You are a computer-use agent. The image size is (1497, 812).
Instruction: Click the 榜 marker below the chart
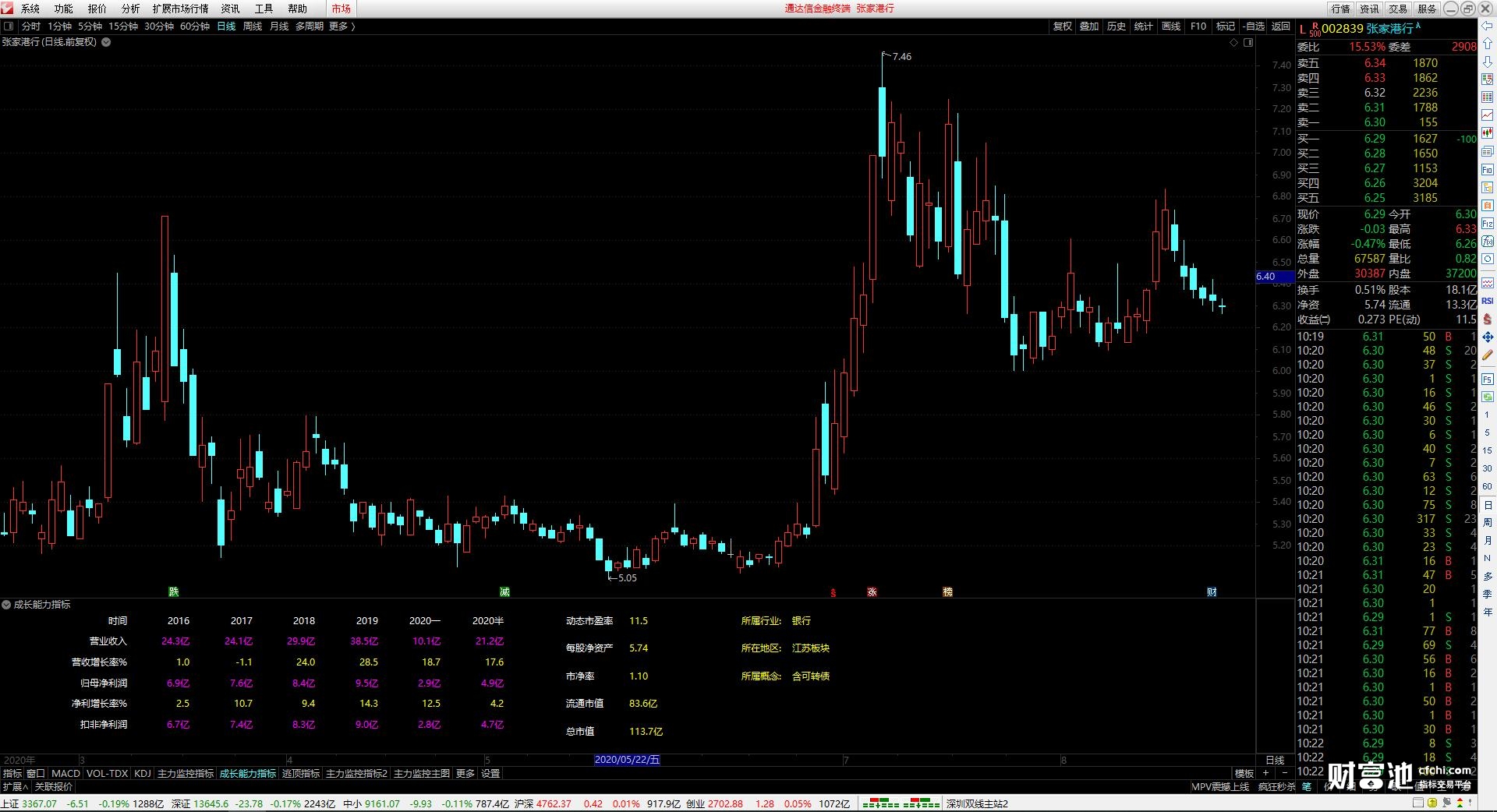[947, 592]
